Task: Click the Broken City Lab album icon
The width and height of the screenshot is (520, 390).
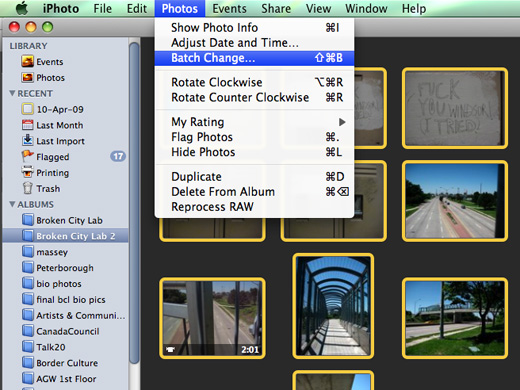Action: tap(28, 220)
